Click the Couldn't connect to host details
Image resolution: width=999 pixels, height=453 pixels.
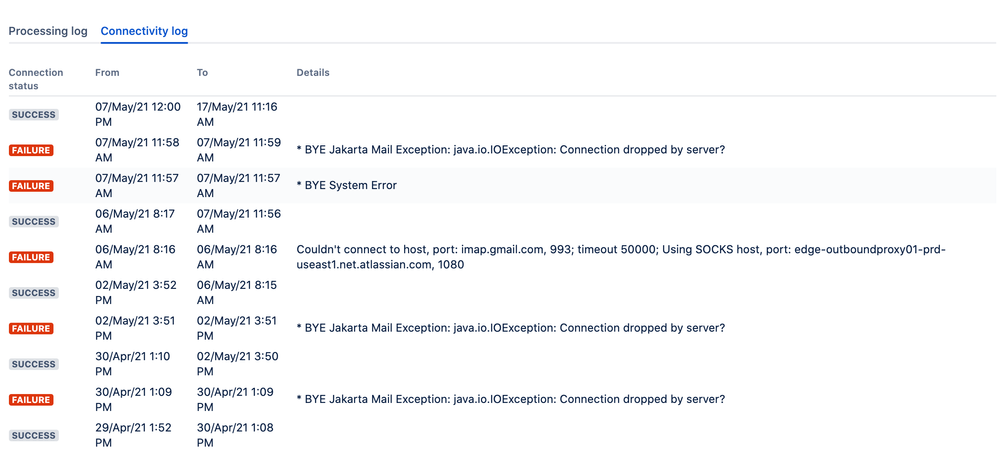(621, 257)
